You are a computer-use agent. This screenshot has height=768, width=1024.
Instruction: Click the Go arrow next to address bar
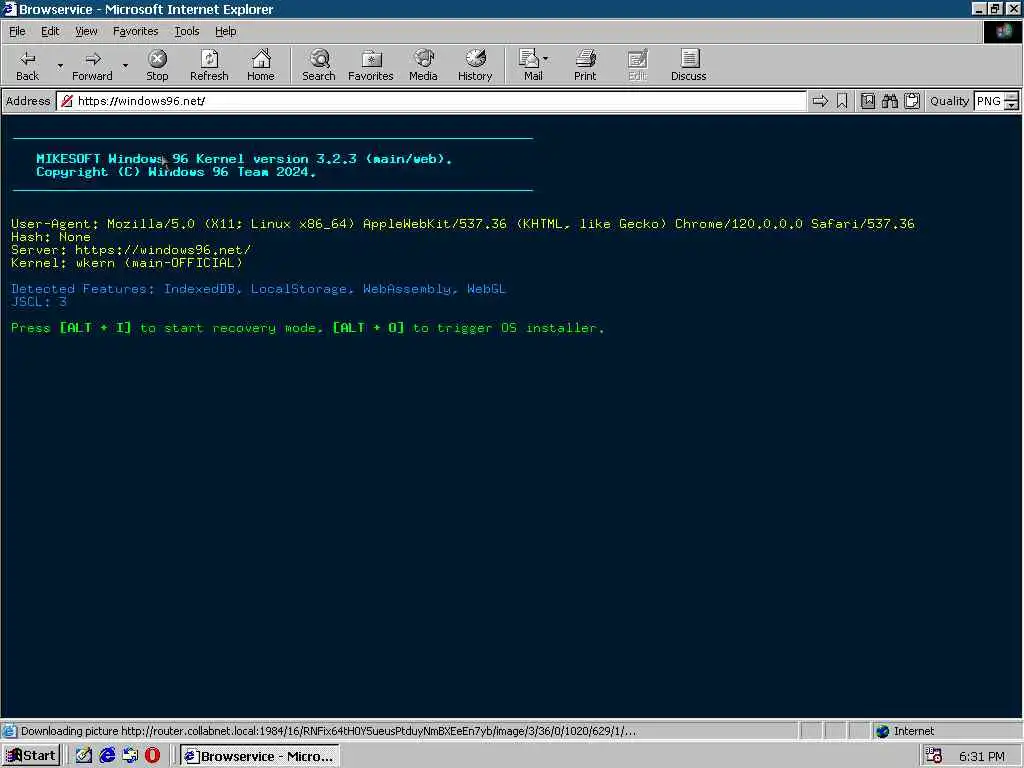[x=820, y=101]
